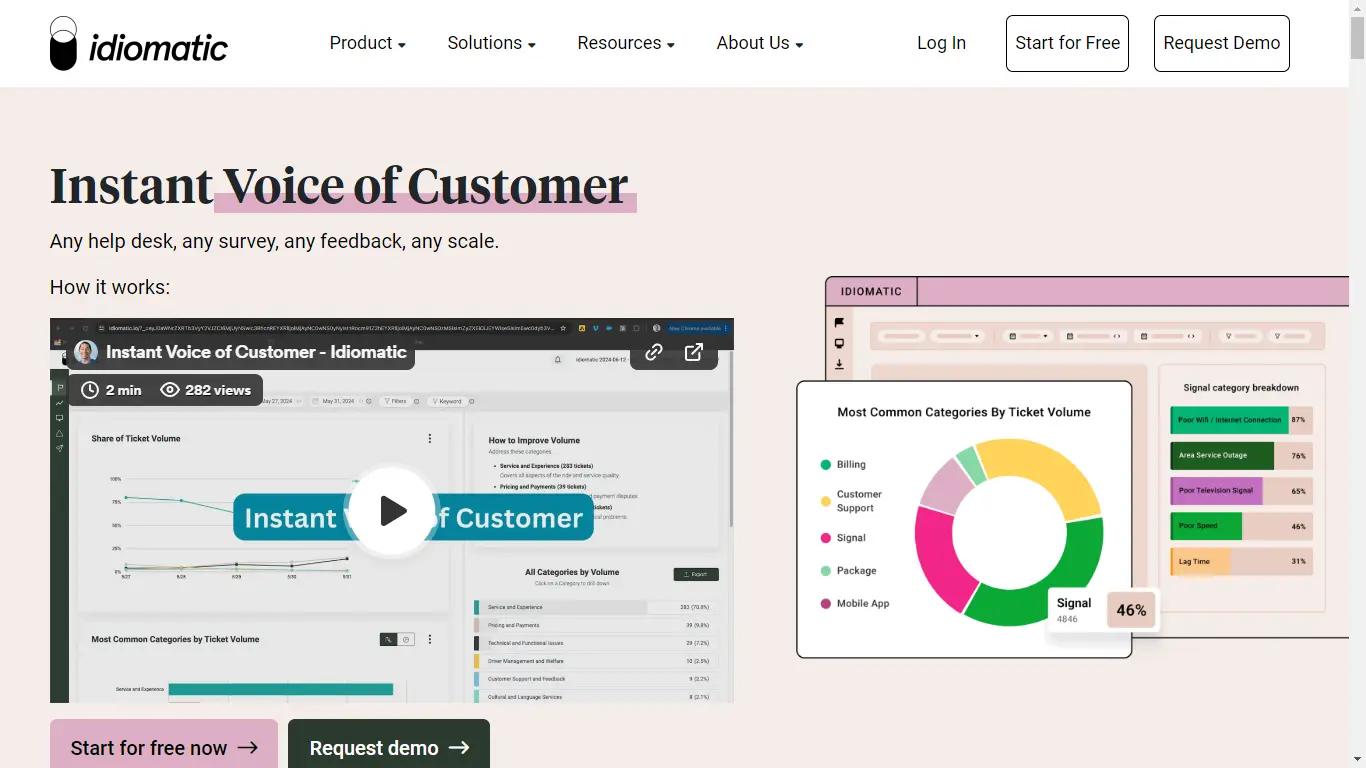Copy the video link with the chain icon
Screen dimensions: 1366x768
pyautogui.click(x=654, y=352)
